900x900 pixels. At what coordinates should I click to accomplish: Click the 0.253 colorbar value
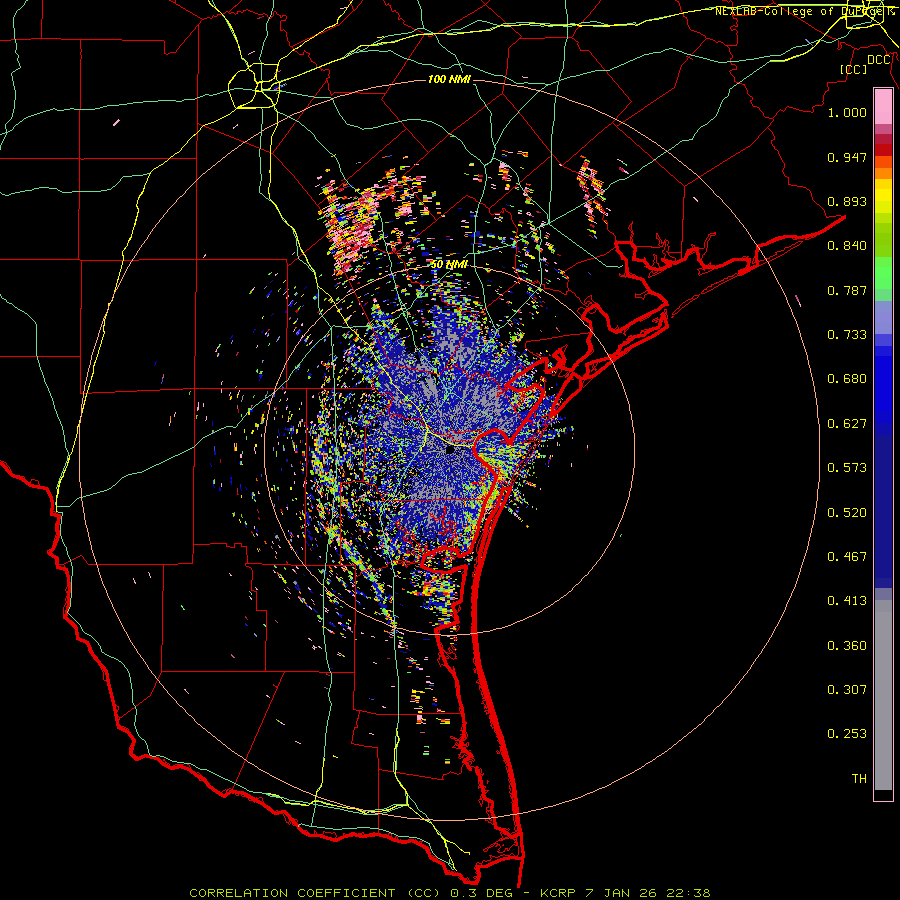point(847,734)
